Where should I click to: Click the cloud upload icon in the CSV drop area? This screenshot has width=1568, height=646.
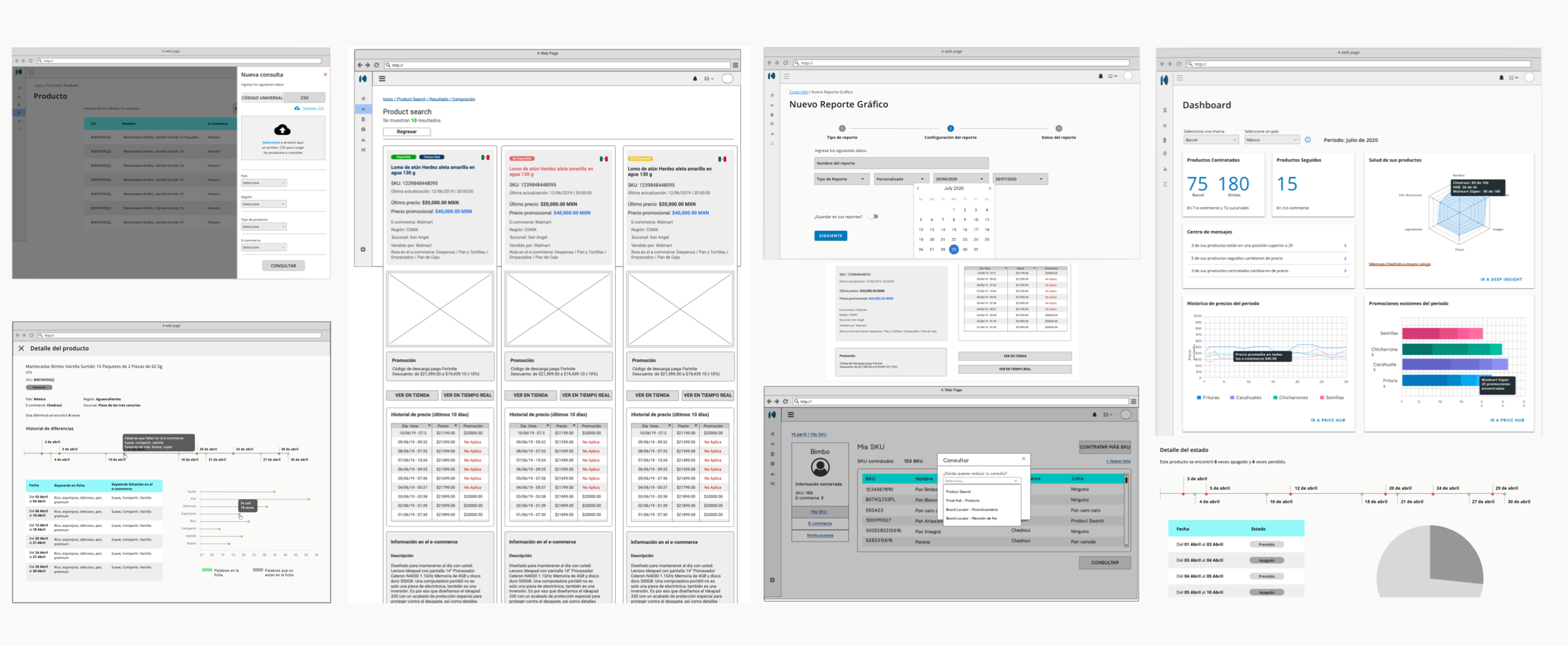click(282, 129)
